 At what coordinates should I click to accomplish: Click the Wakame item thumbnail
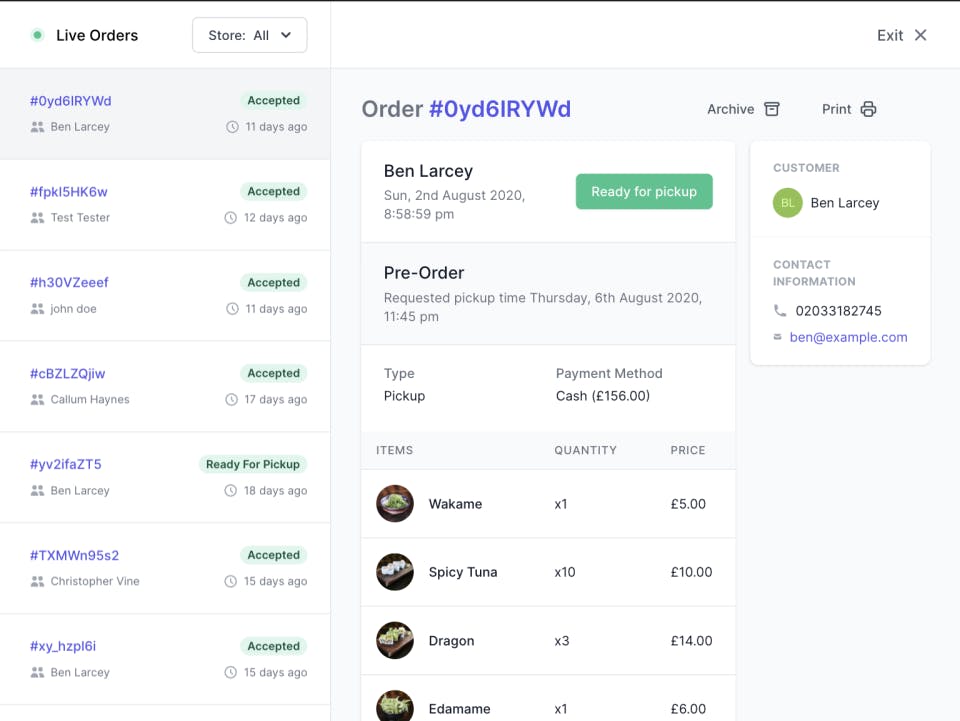395,504
